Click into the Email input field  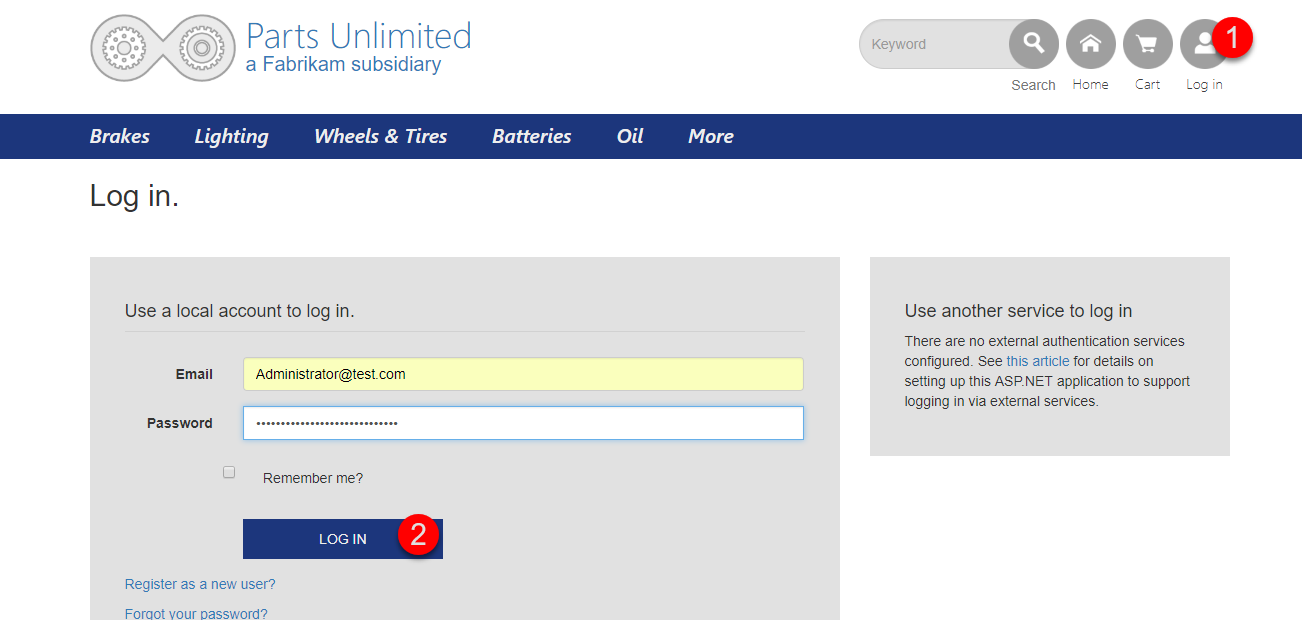[523, 374]
